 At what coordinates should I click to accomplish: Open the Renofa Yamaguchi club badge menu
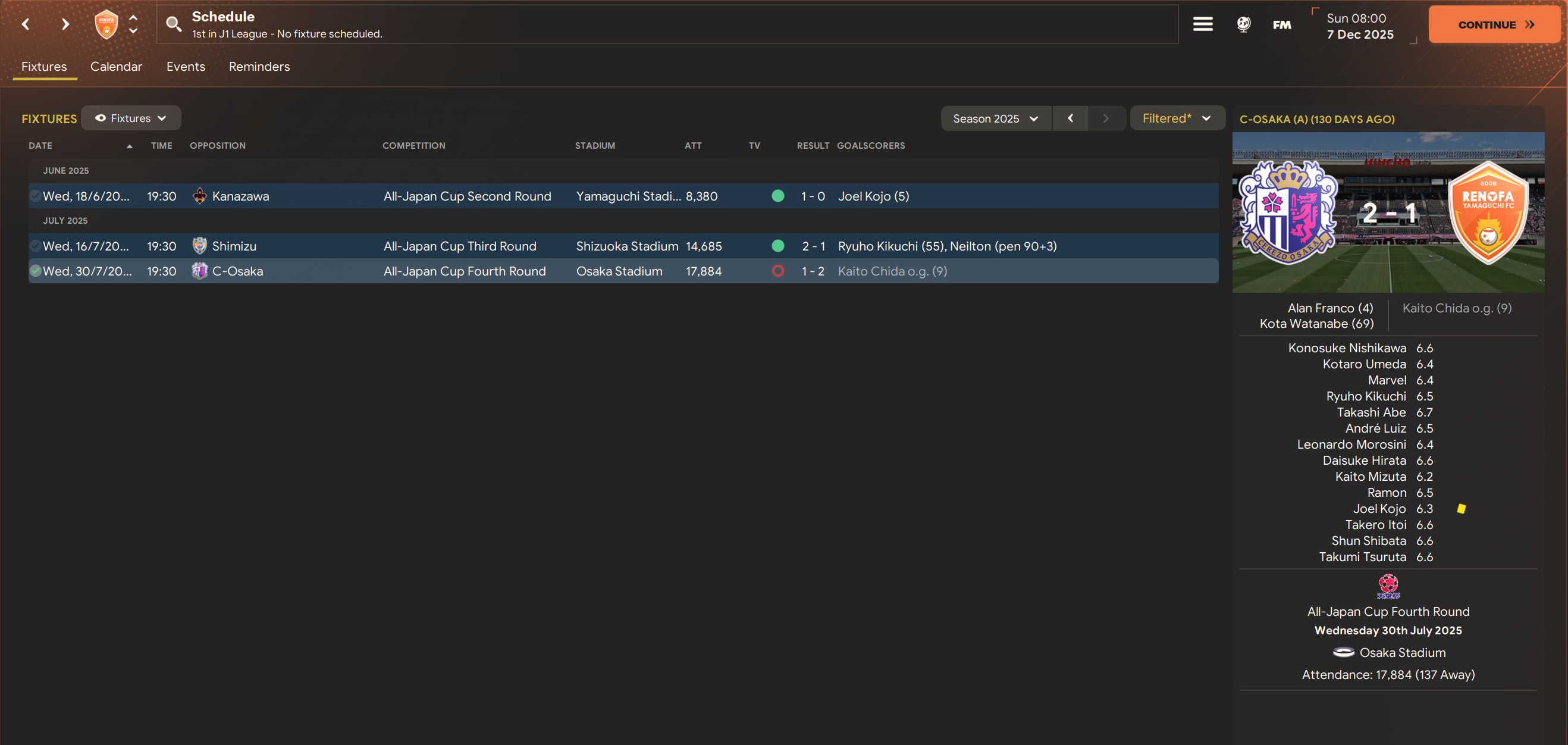point(106,24)
